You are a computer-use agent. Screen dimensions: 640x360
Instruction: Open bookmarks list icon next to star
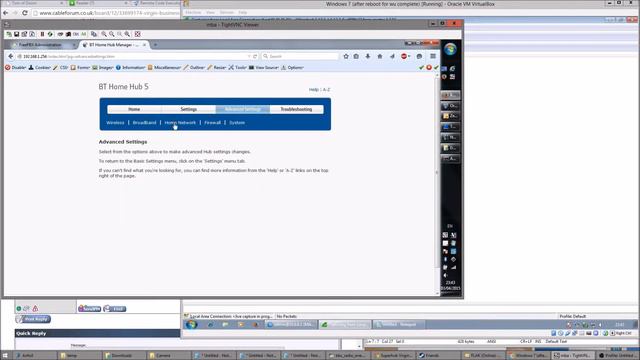(356, 56)
